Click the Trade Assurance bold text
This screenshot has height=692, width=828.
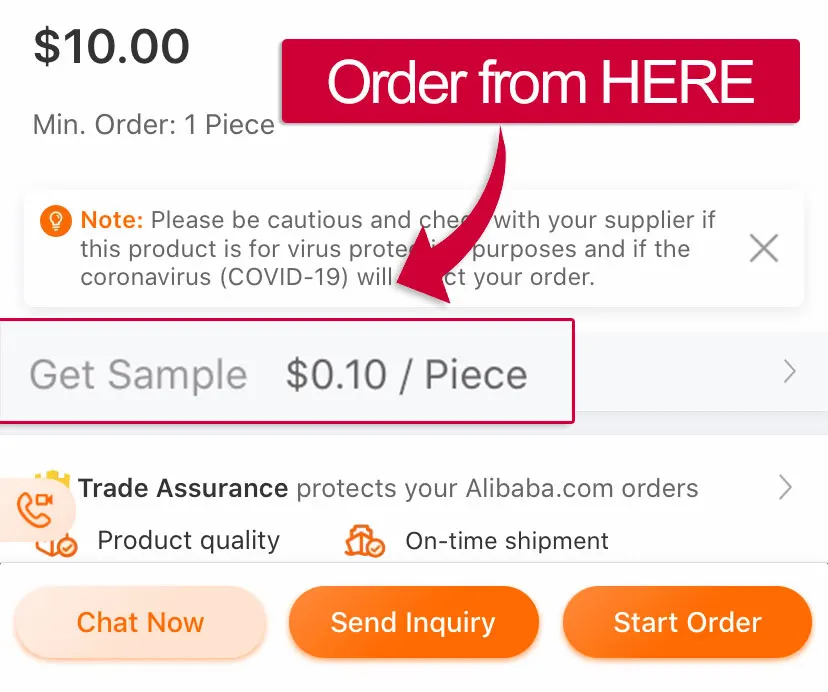[x=183, y=489]
